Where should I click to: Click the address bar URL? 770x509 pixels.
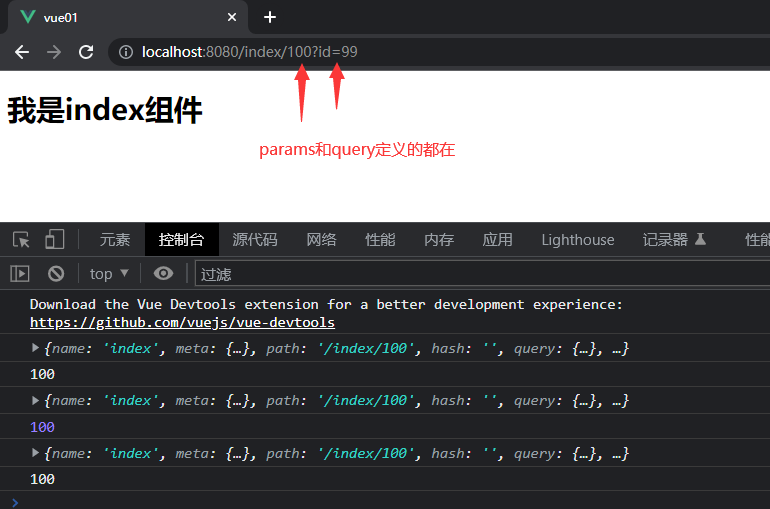click(249, 52)
